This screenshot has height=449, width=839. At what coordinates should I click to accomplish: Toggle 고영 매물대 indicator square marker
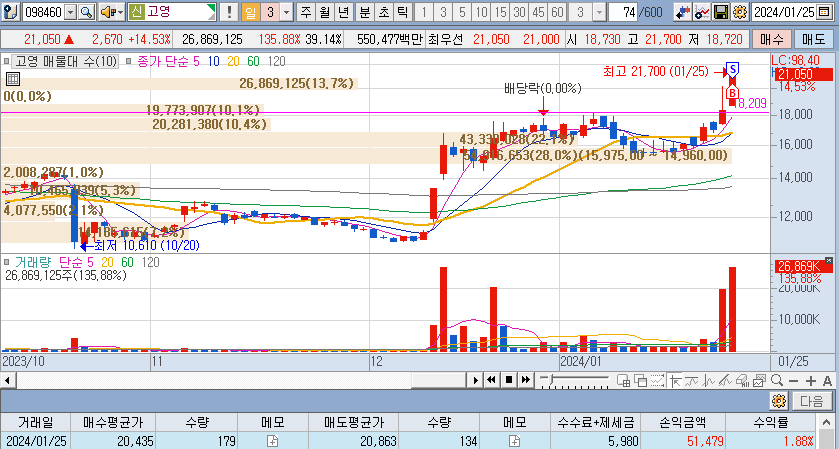coord(6,62)
